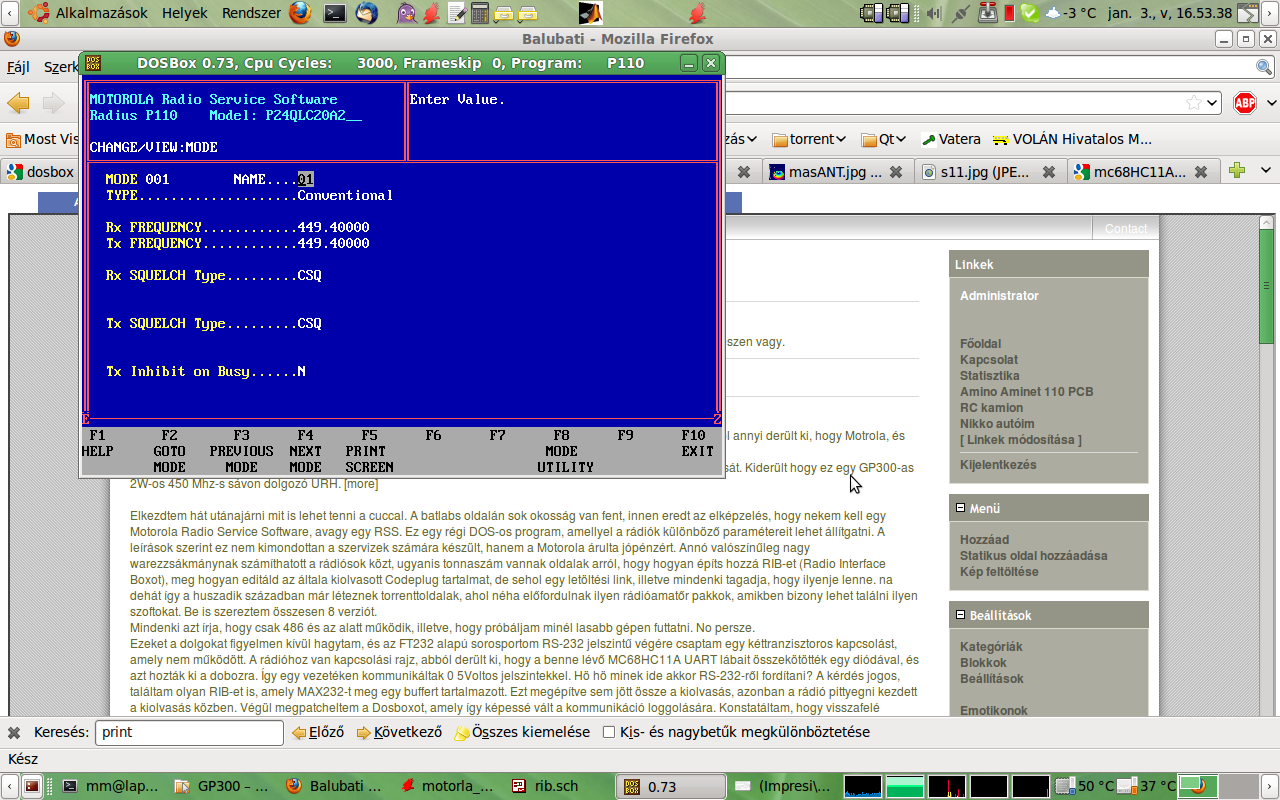Viewport: 1280px width, 800px height.
Task: Open the Vatera bookmark
Action: click(951, 139)
